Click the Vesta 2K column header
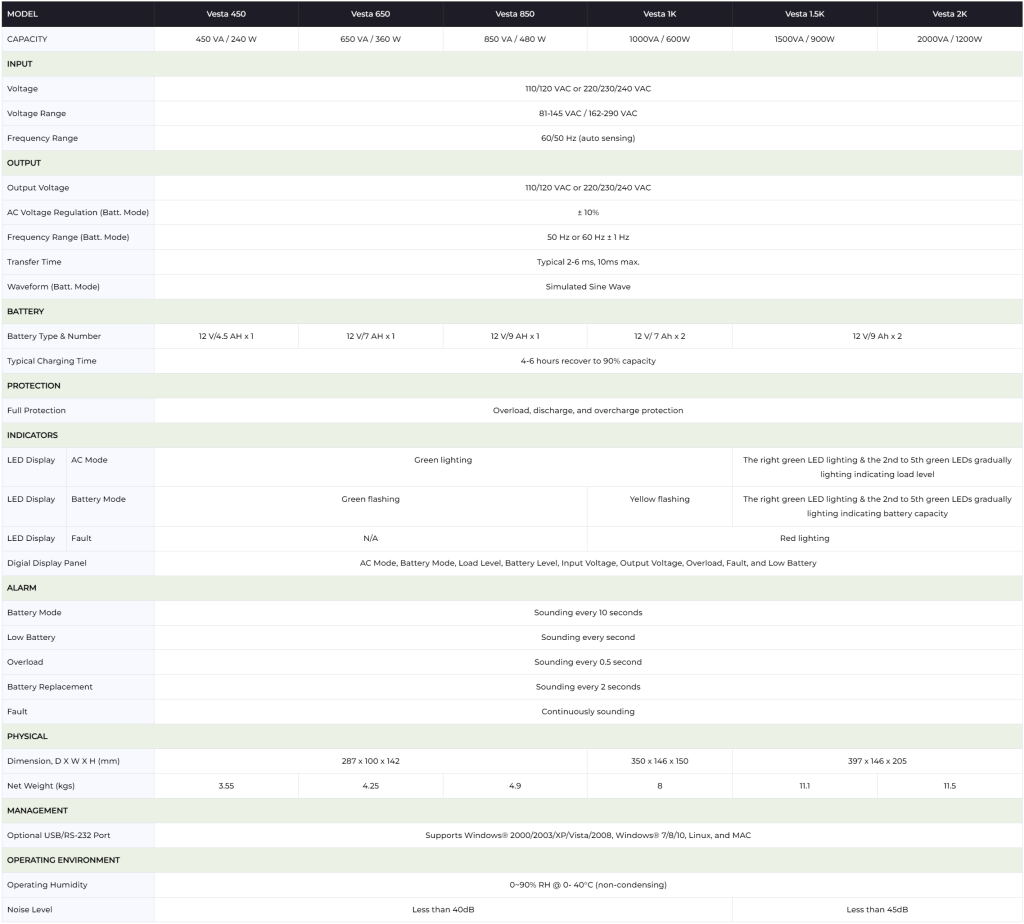Image resolution: width=1024 pixels, height=924 pixels. point(950,14)
